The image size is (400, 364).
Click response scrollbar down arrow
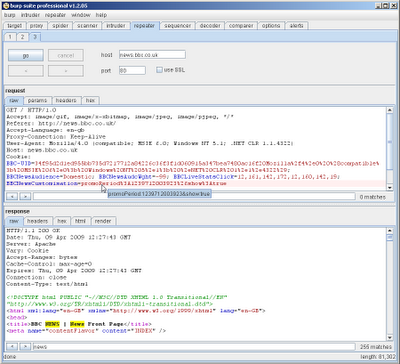tap(390, 338)
